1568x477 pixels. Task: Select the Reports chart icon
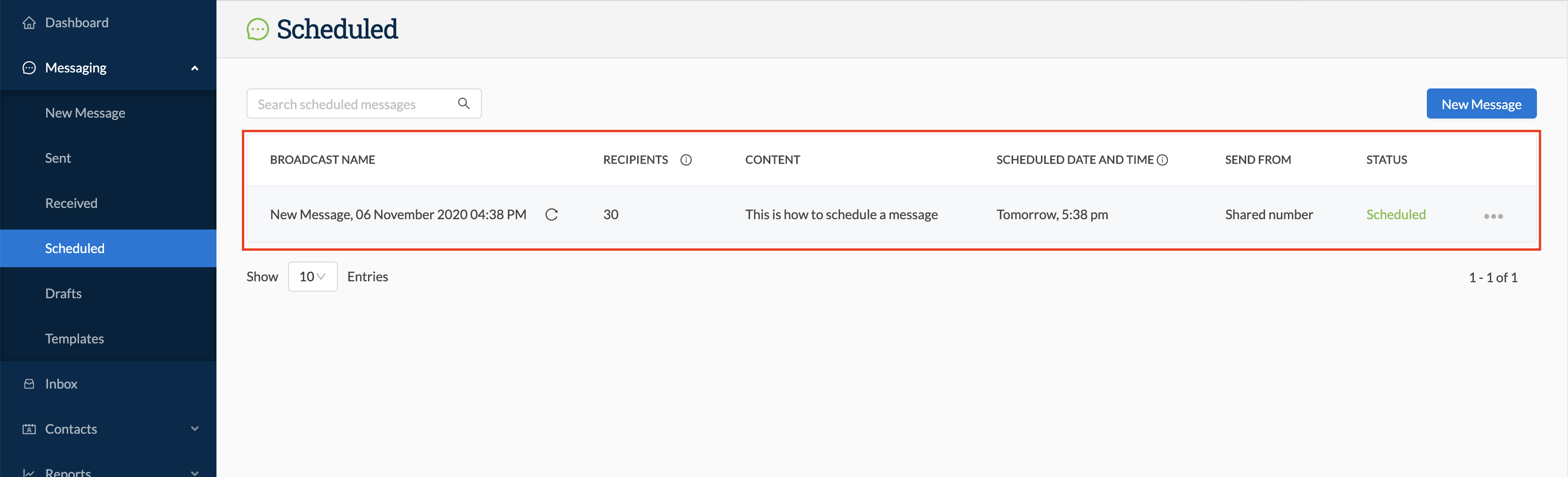(29, 472)
